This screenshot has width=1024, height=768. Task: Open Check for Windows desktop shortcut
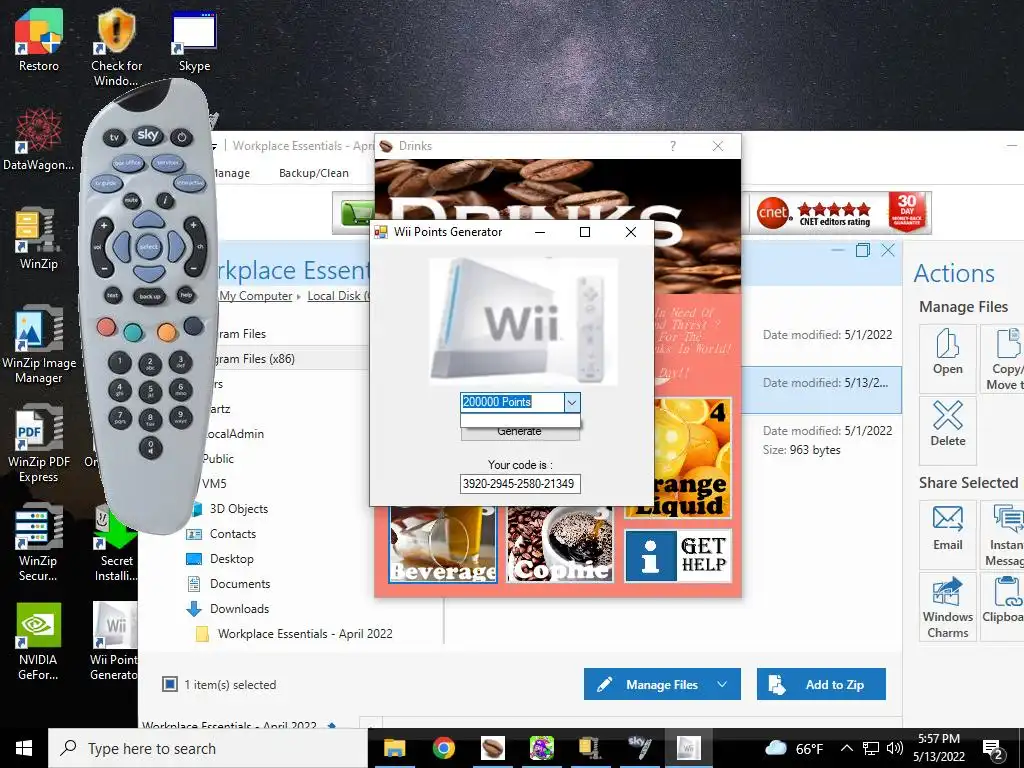pos(116,48)
